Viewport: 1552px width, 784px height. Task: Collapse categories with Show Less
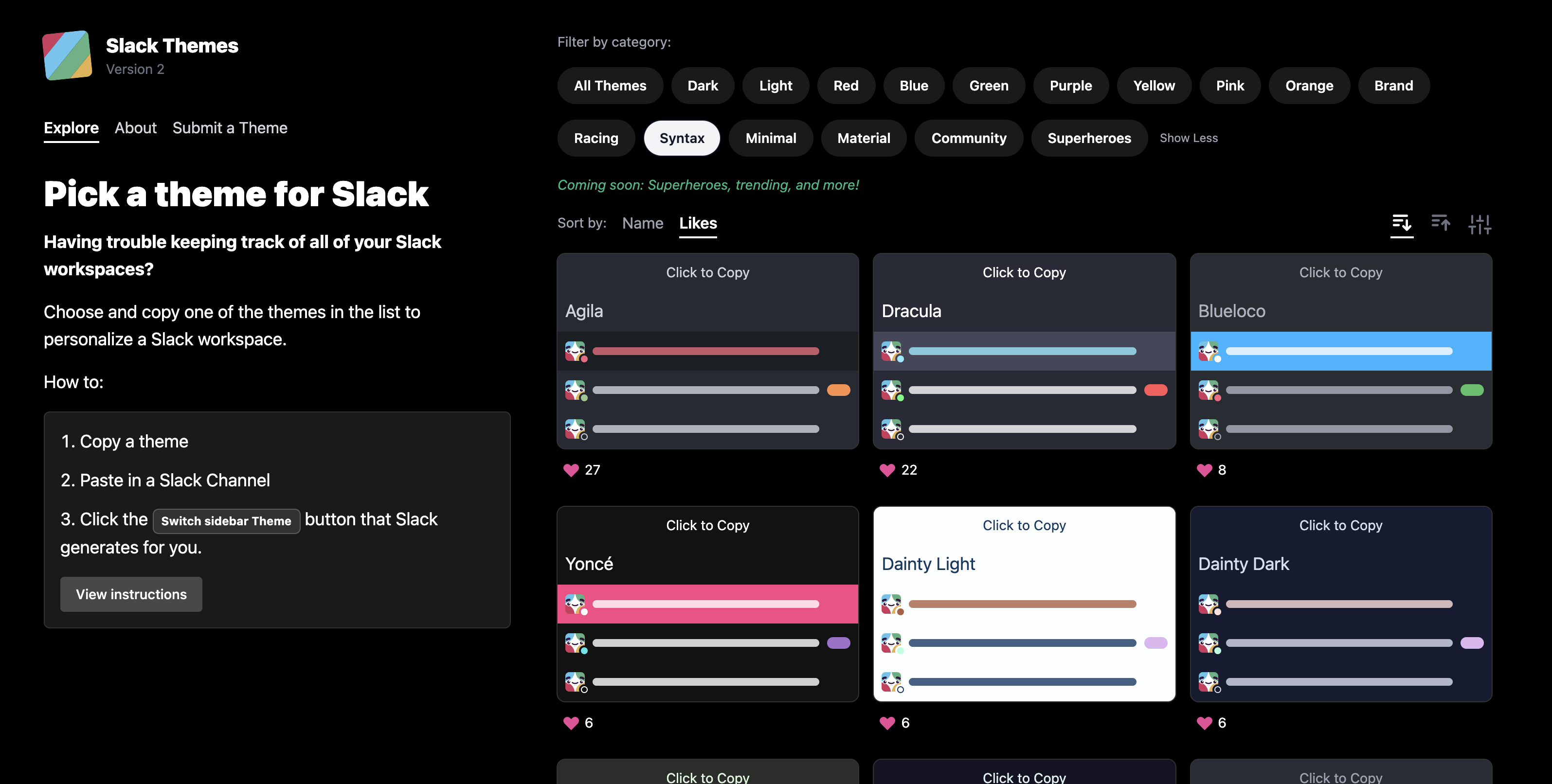point(1189,138)
